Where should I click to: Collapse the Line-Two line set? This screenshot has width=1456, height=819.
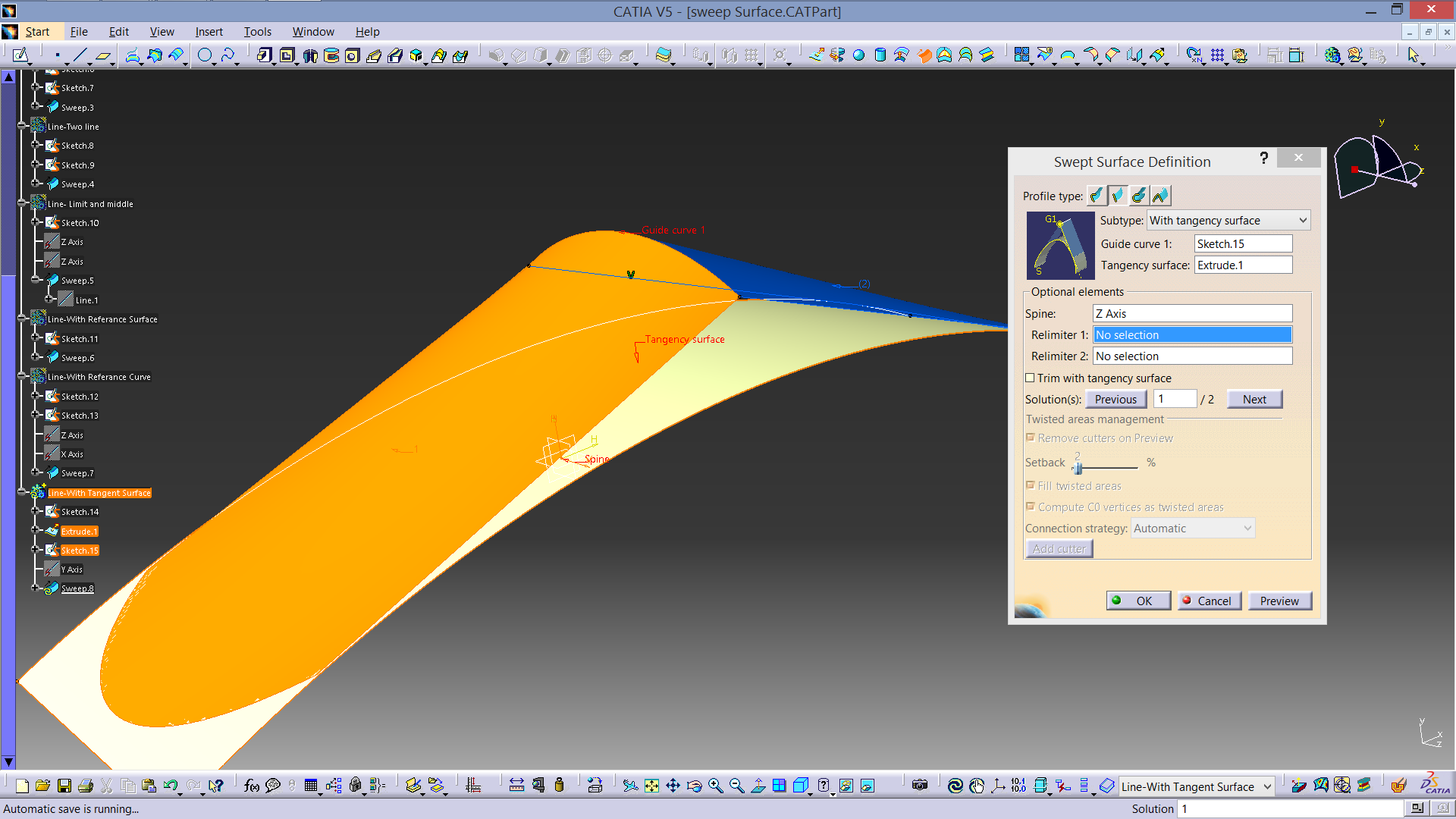click(x=21, y=126)
